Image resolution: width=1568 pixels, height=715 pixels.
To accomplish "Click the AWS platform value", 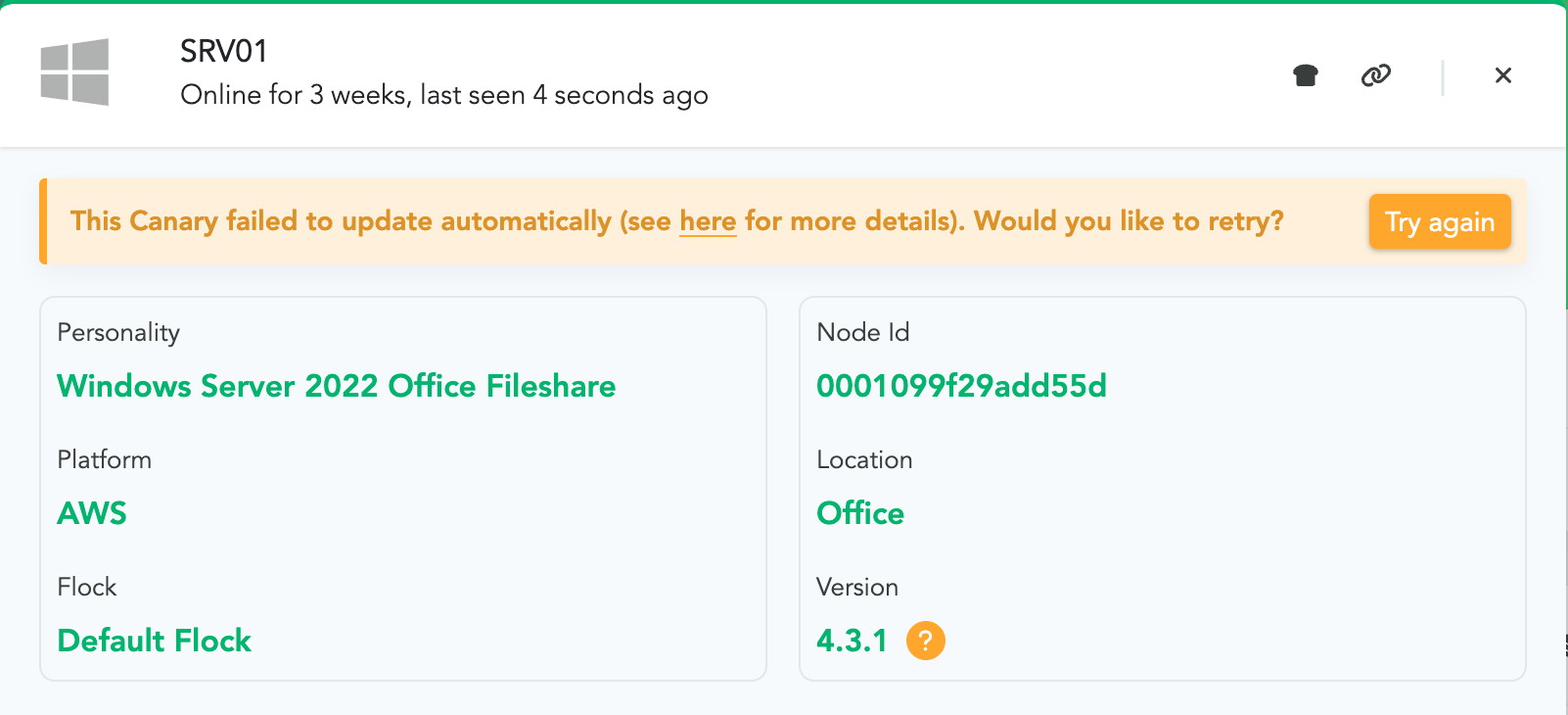I will pyautogui.click(x=92, y=513).
